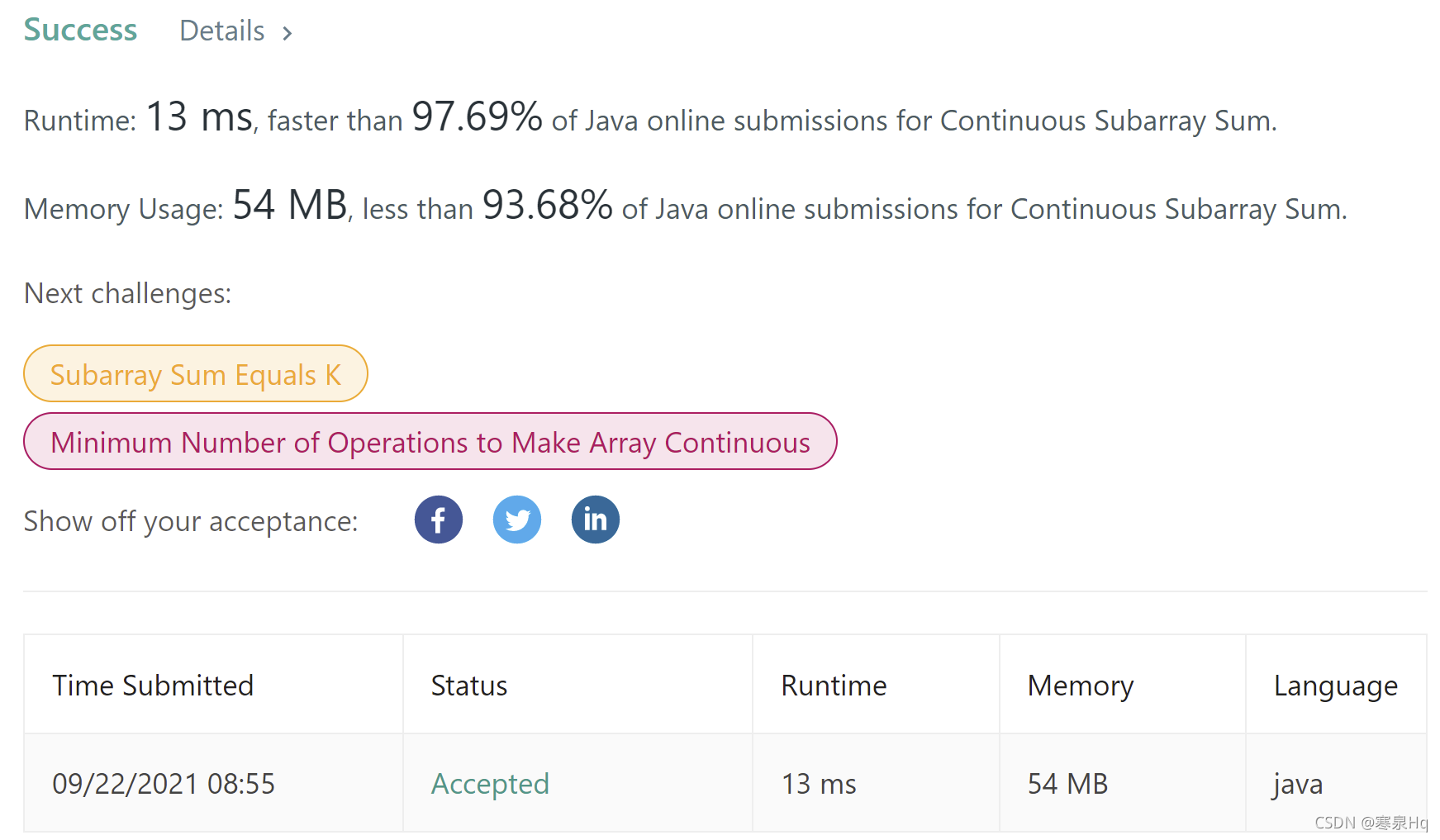1440x840 pixels.
Task: Click the Time Submitted column header
Action: pos(153,686)
